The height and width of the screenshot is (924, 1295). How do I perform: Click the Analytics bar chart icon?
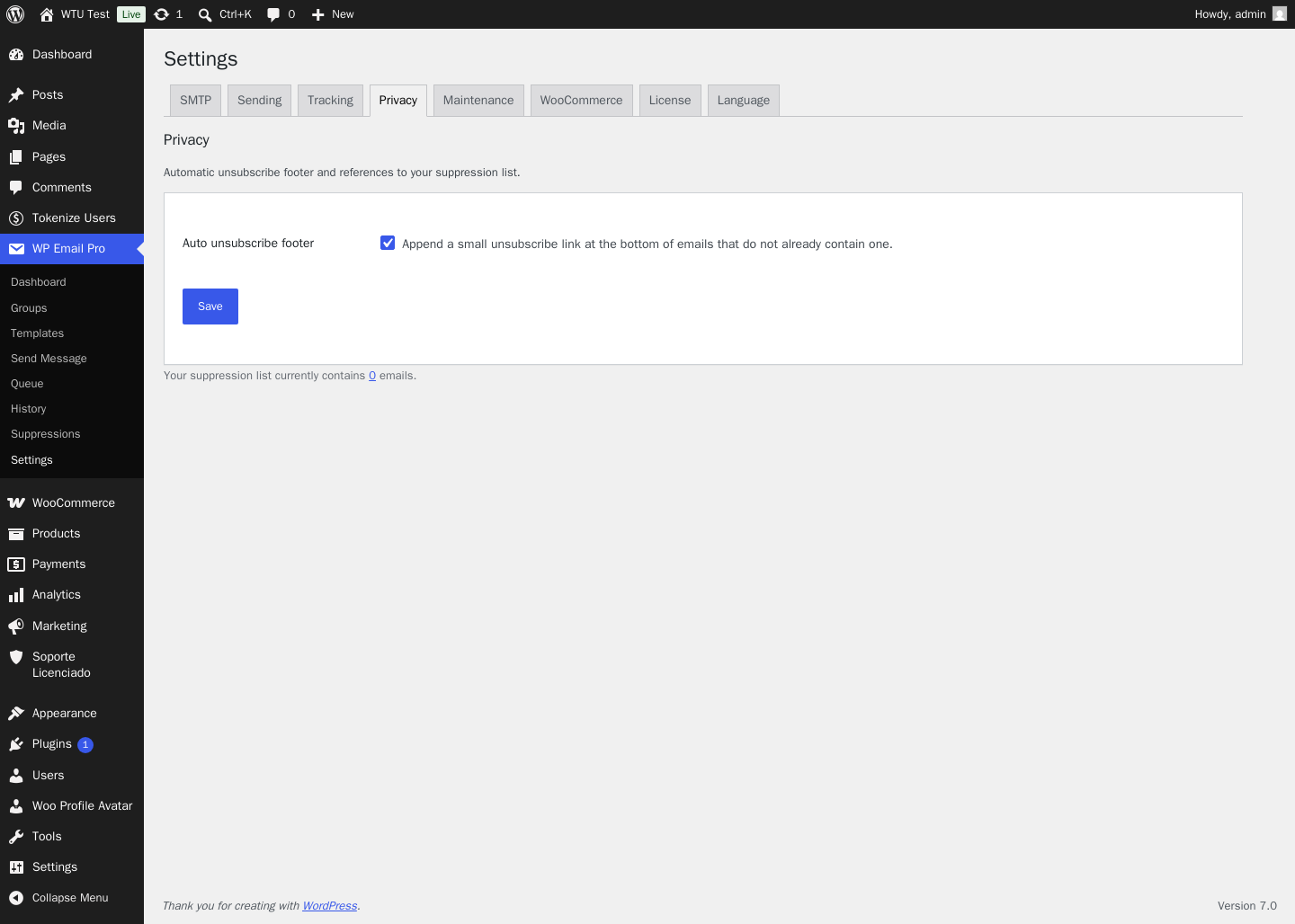click(x=16, y=595)
